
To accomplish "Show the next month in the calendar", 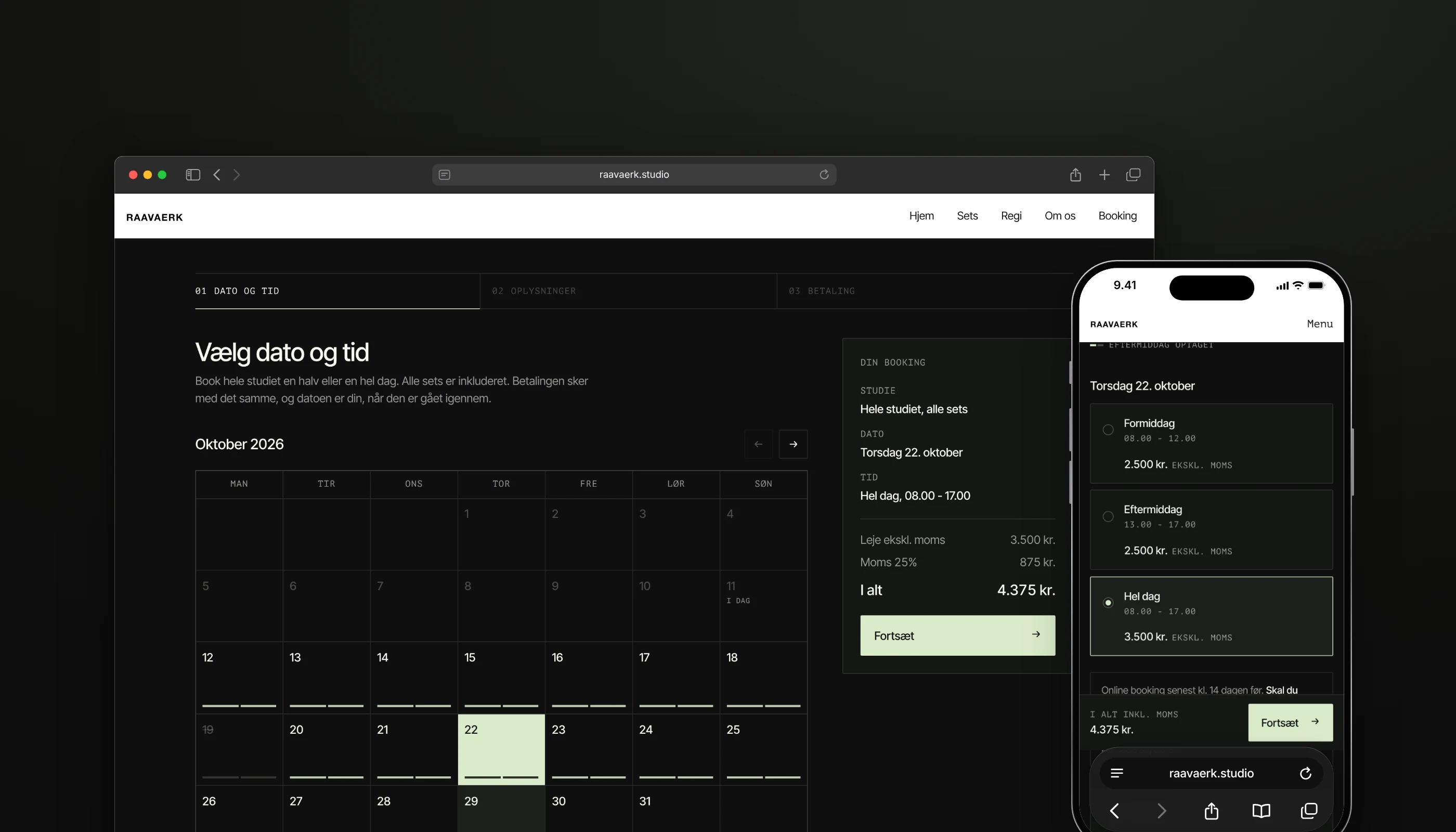I will pyautogui.click(x=793, y=444).
